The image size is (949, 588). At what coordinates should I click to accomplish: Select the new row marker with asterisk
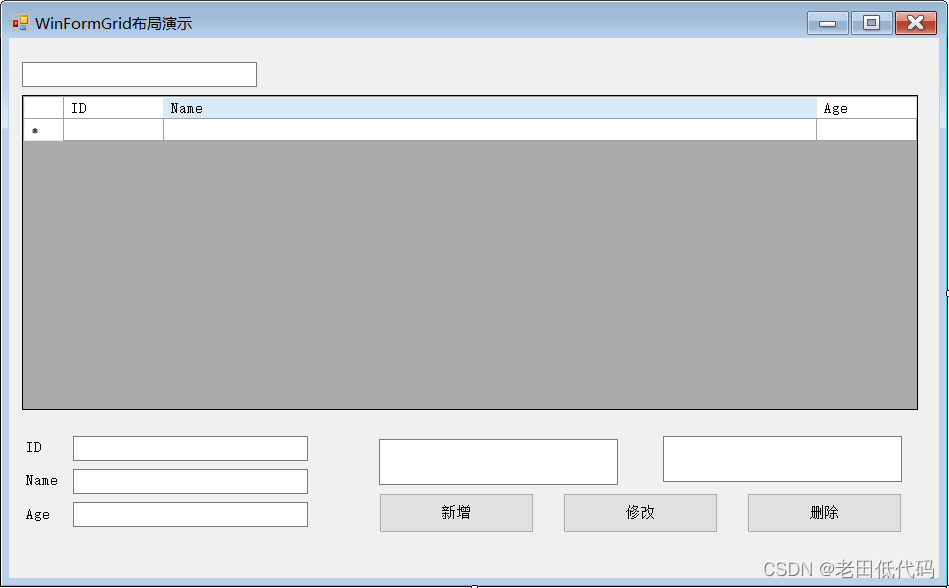coord(44,130)
